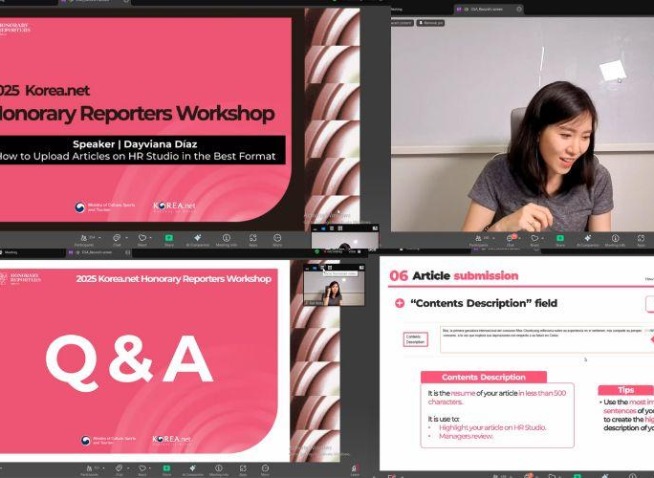Open Participants in the Workshop title slide window

tap(84, 240)
